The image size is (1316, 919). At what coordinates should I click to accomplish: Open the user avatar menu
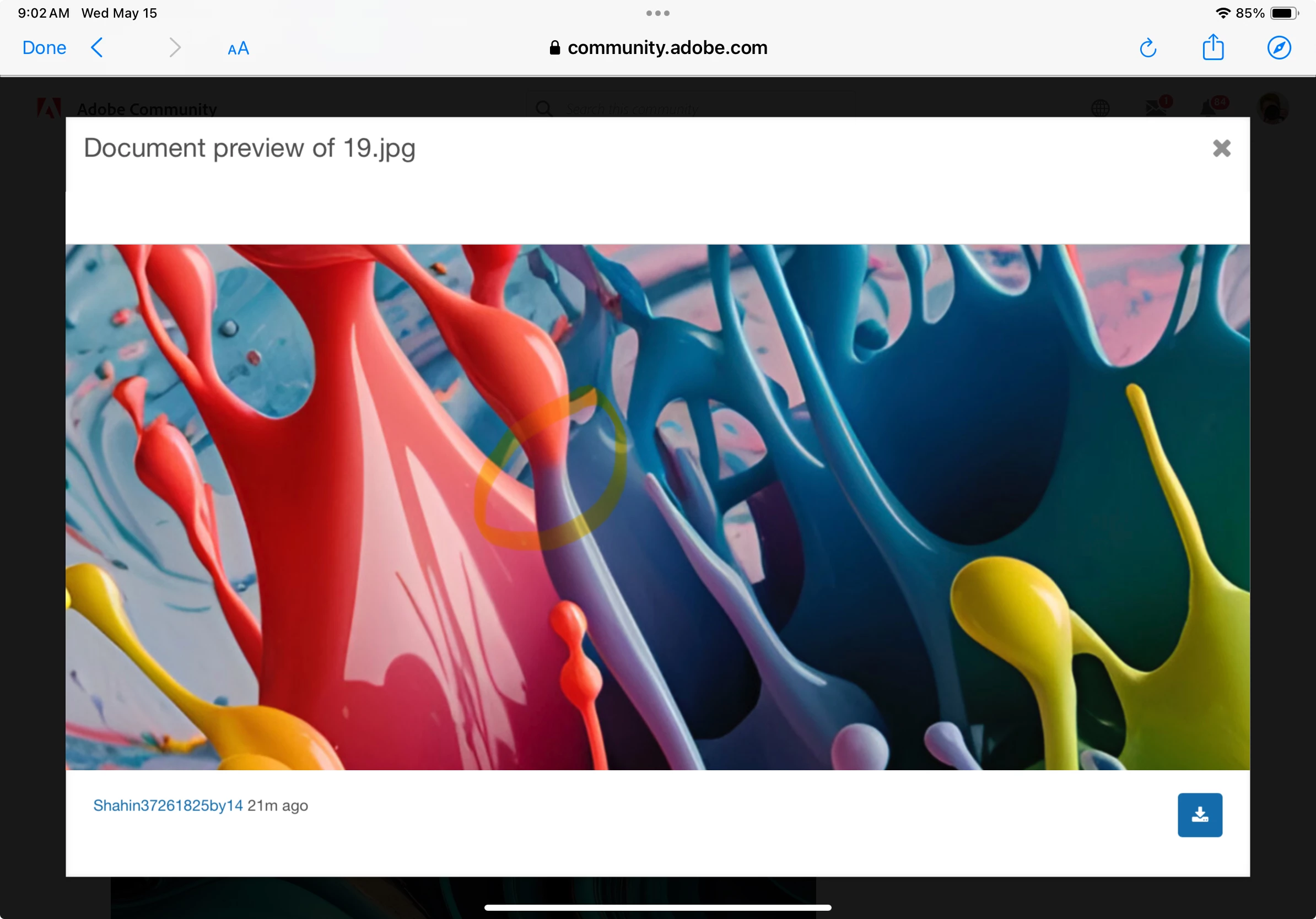coord(1272,108)
